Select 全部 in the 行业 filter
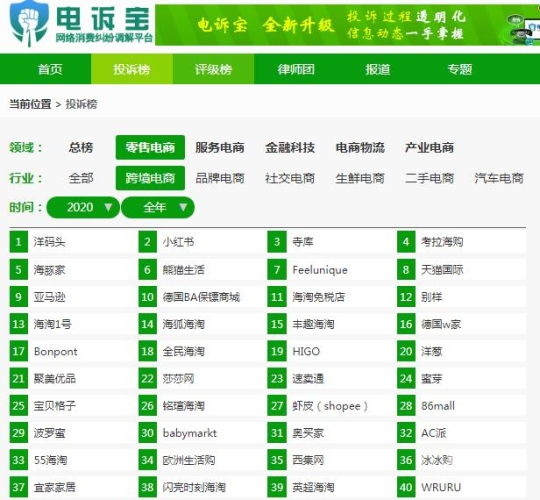540x500 pixels. 81,178
